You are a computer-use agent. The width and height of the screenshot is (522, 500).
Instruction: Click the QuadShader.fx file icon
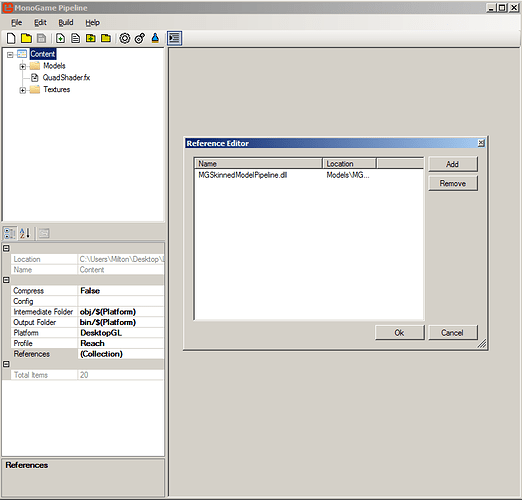point(34,78)
